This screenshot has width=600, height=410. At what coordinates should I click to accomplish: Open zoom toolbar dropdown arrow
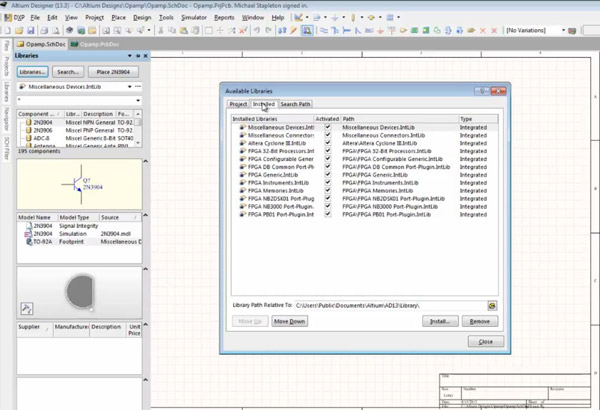149,30
